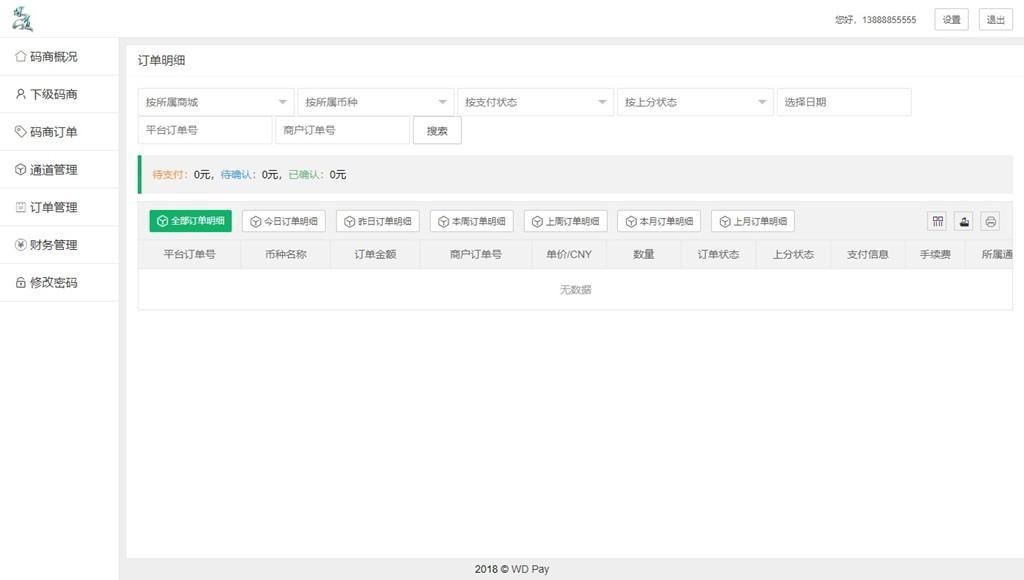Open the 按所属商城 dropdown

coord(215,102)
